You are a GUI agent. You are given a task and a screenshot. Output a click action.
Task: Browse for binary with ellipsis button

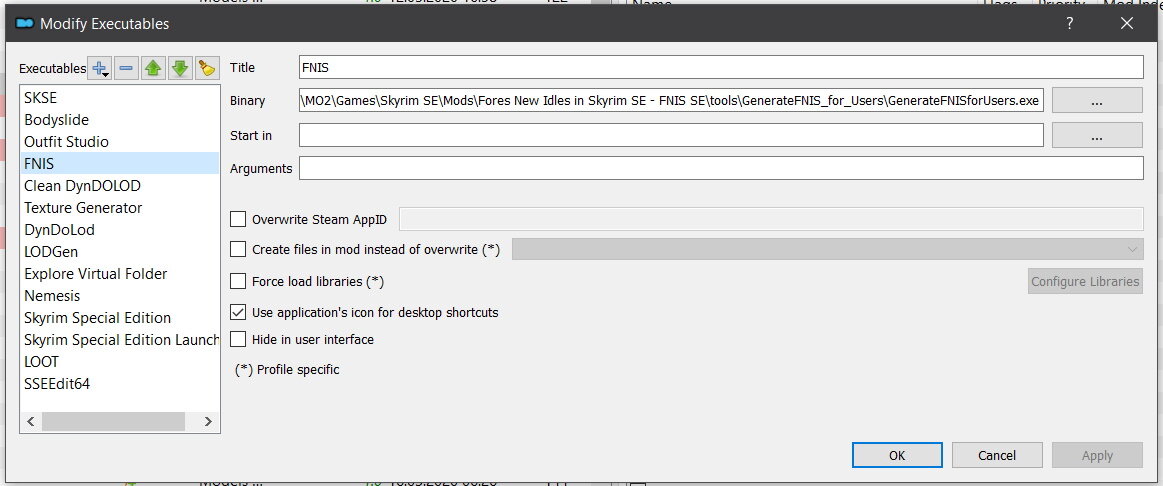click(1097, 101)
